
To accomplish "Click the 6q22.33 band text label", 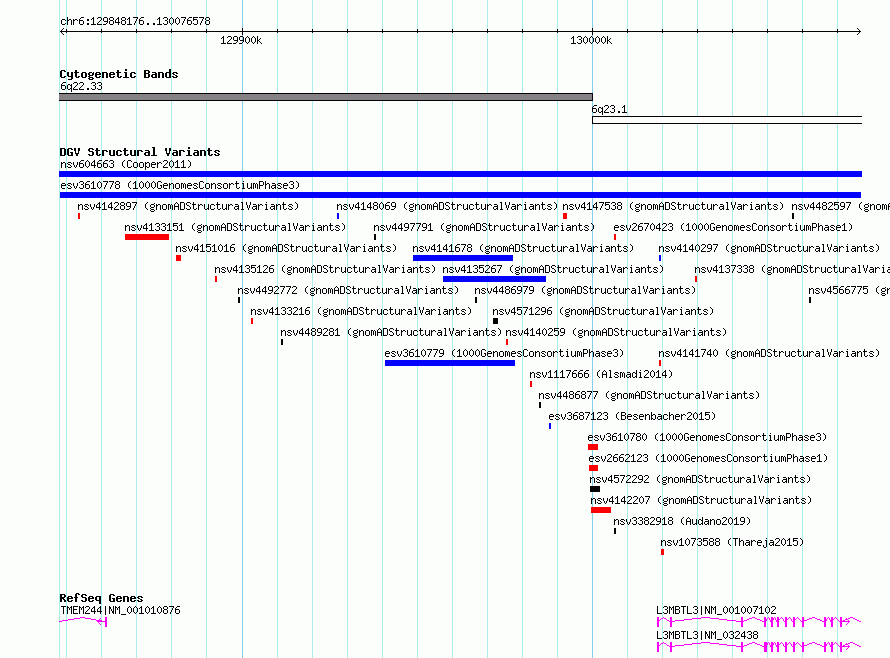I will (81, 86).
